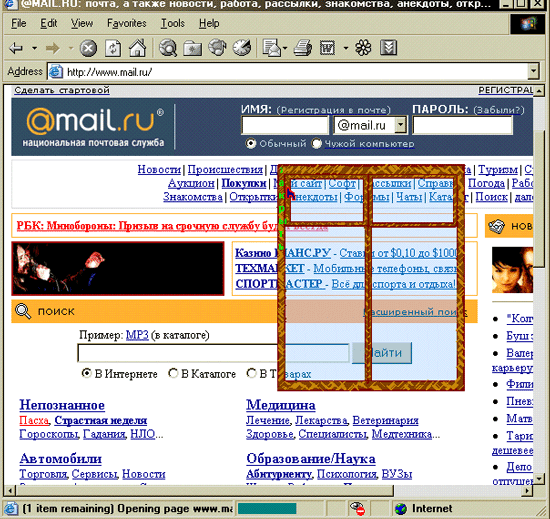
Task: Select the В Каталоге search option
Action: coord(173,373)
